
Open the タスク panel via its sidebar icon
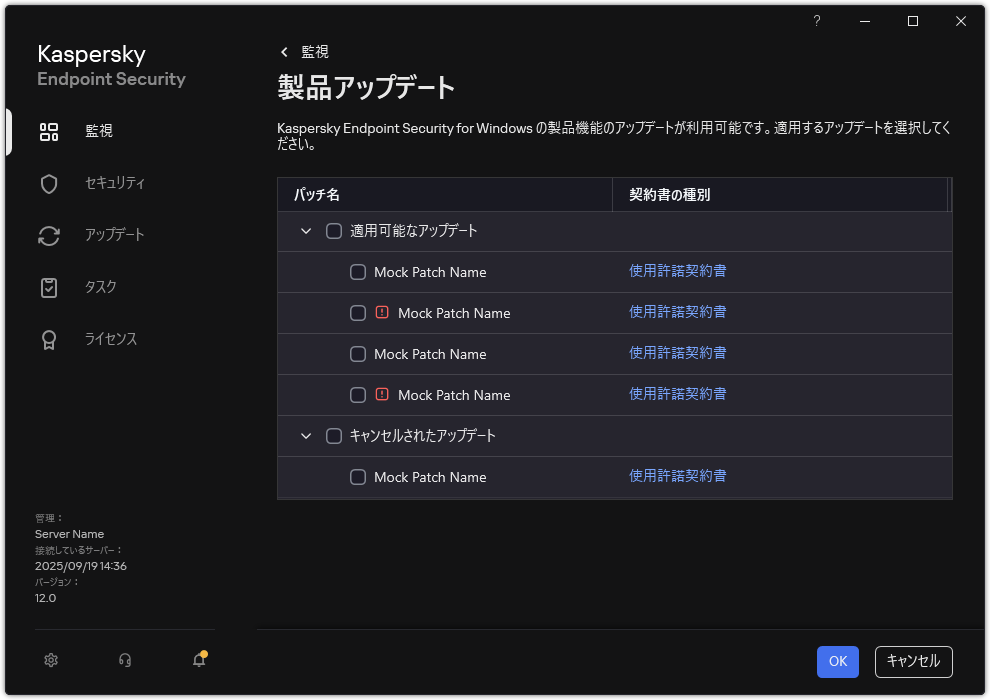(48, 287)
